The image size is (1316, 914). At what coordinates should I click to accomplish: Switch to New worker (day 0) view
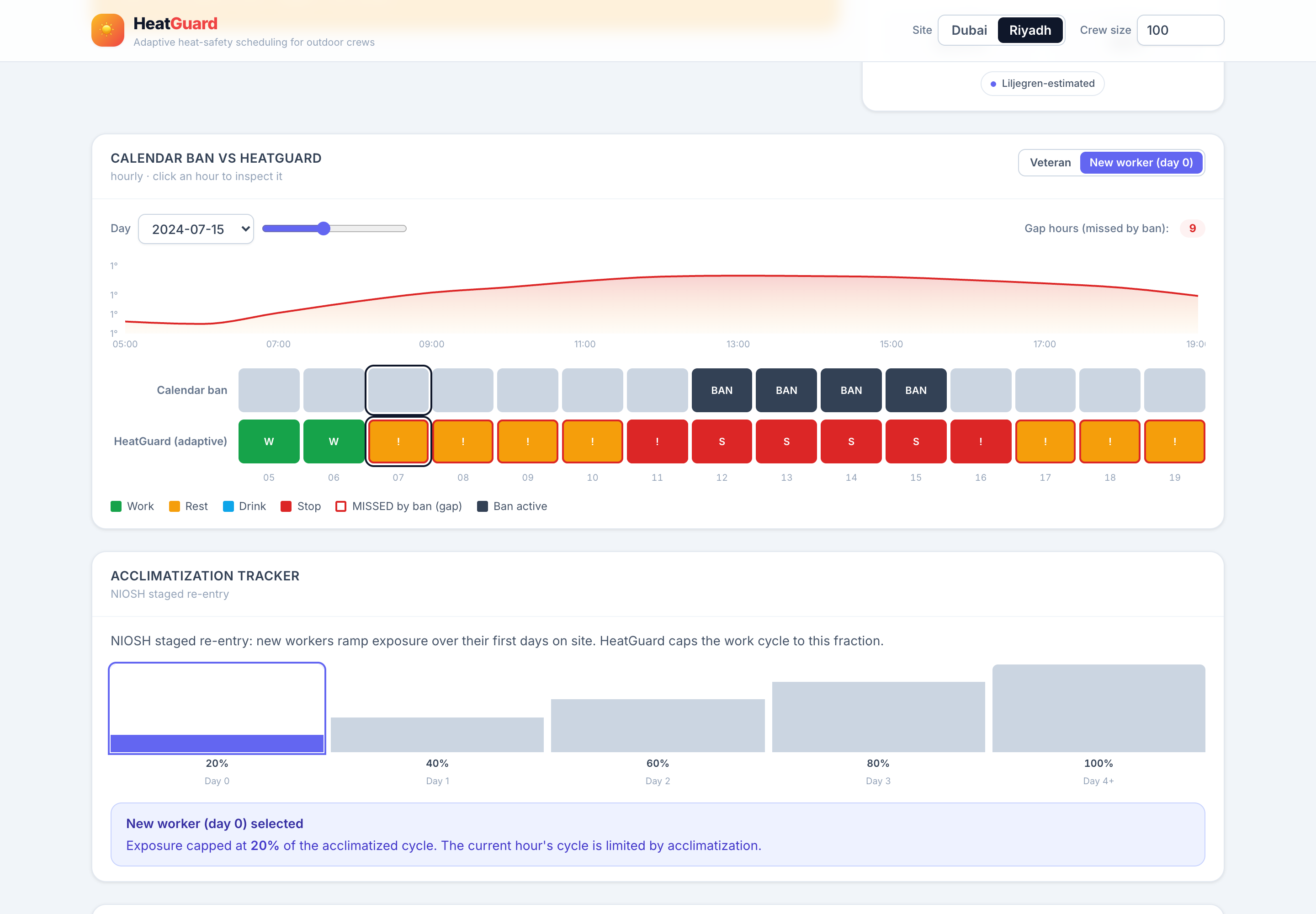pyautogui.click(x=1141, y=163)
